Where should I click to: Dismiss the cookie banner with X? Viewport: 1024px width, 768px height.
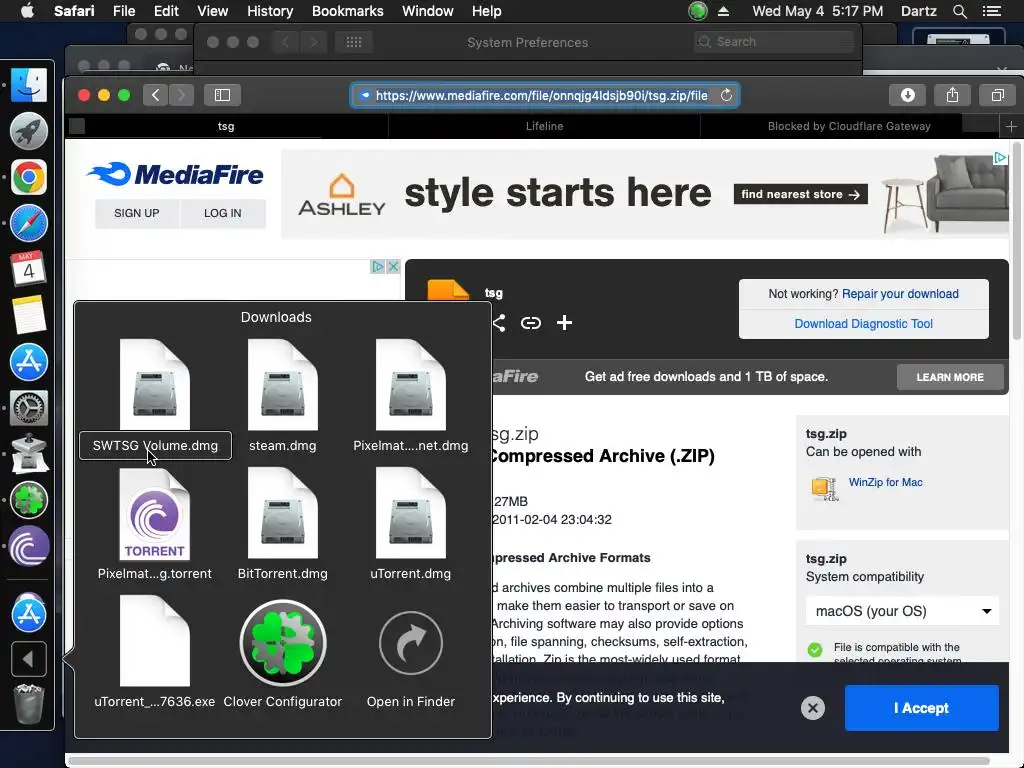[812, 708]
